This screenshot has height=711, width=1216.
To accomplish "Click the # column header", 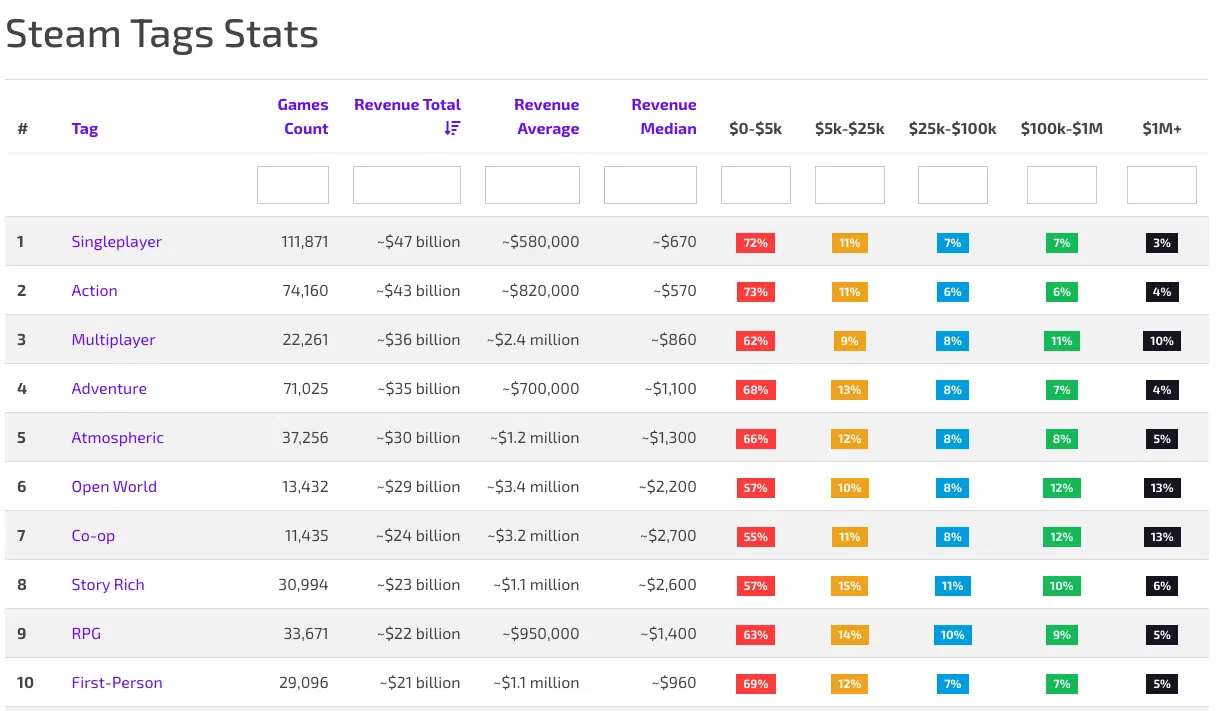I will coord(22,128).
